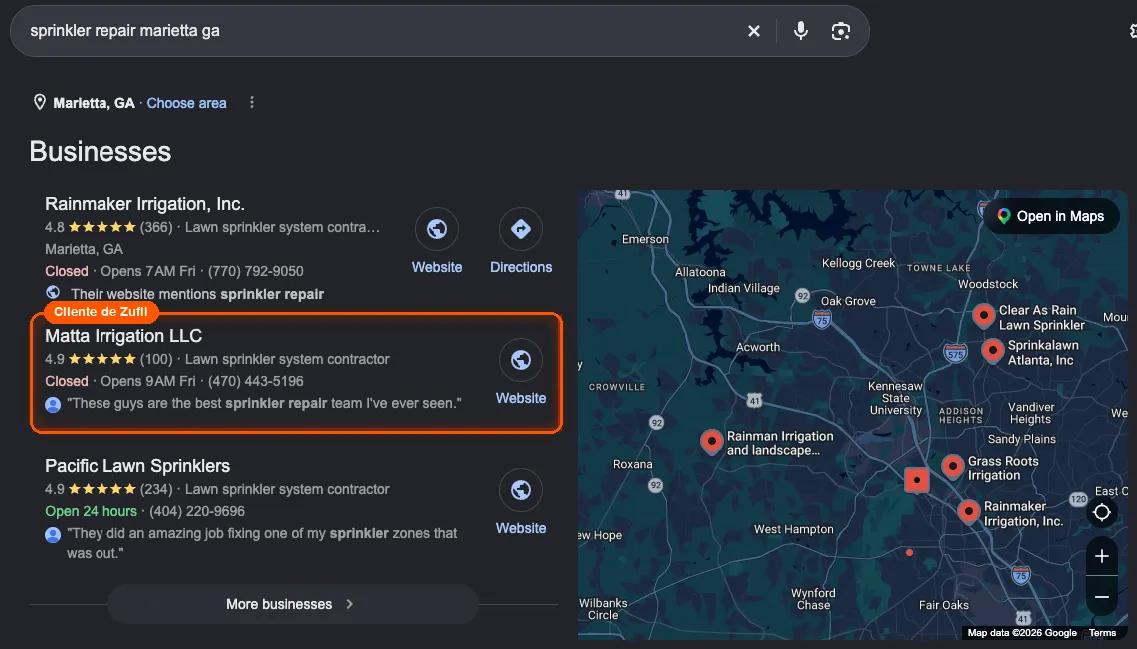Click Website globe icon for Rainmaker Irrigation
The height and width of the screenshot is (649, 1137).
[437, 229]
